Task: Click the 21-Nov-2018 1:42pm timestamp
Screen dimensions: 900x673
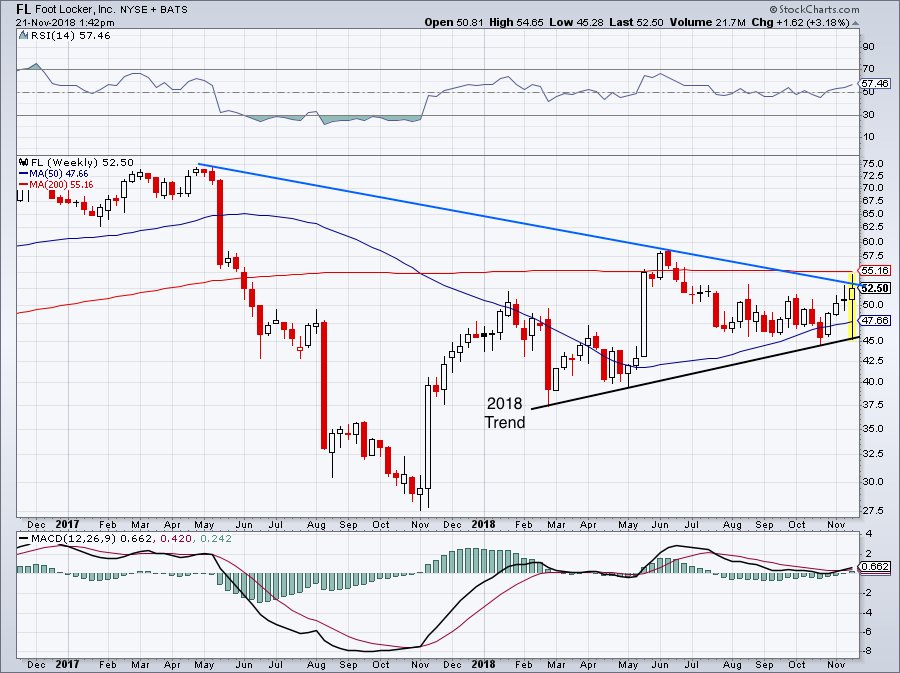Action: (65, 23)
